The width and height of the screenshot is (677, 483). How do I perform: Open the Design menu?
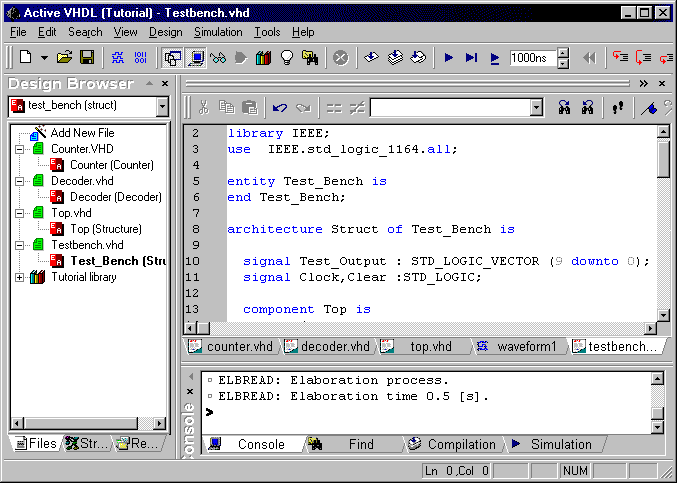[x=166, y=32]
